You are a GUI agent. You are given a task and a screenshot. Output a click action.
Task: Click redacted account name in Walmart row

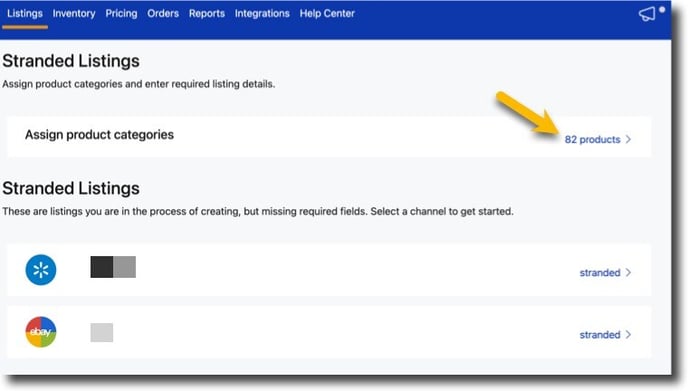click(x=113, y=267)
